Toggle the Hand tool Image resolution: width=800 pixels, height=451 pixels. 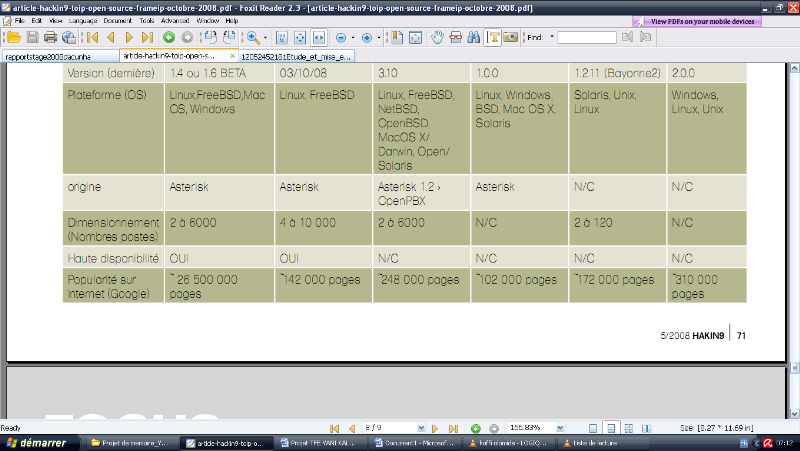click(x=437, y=37)
